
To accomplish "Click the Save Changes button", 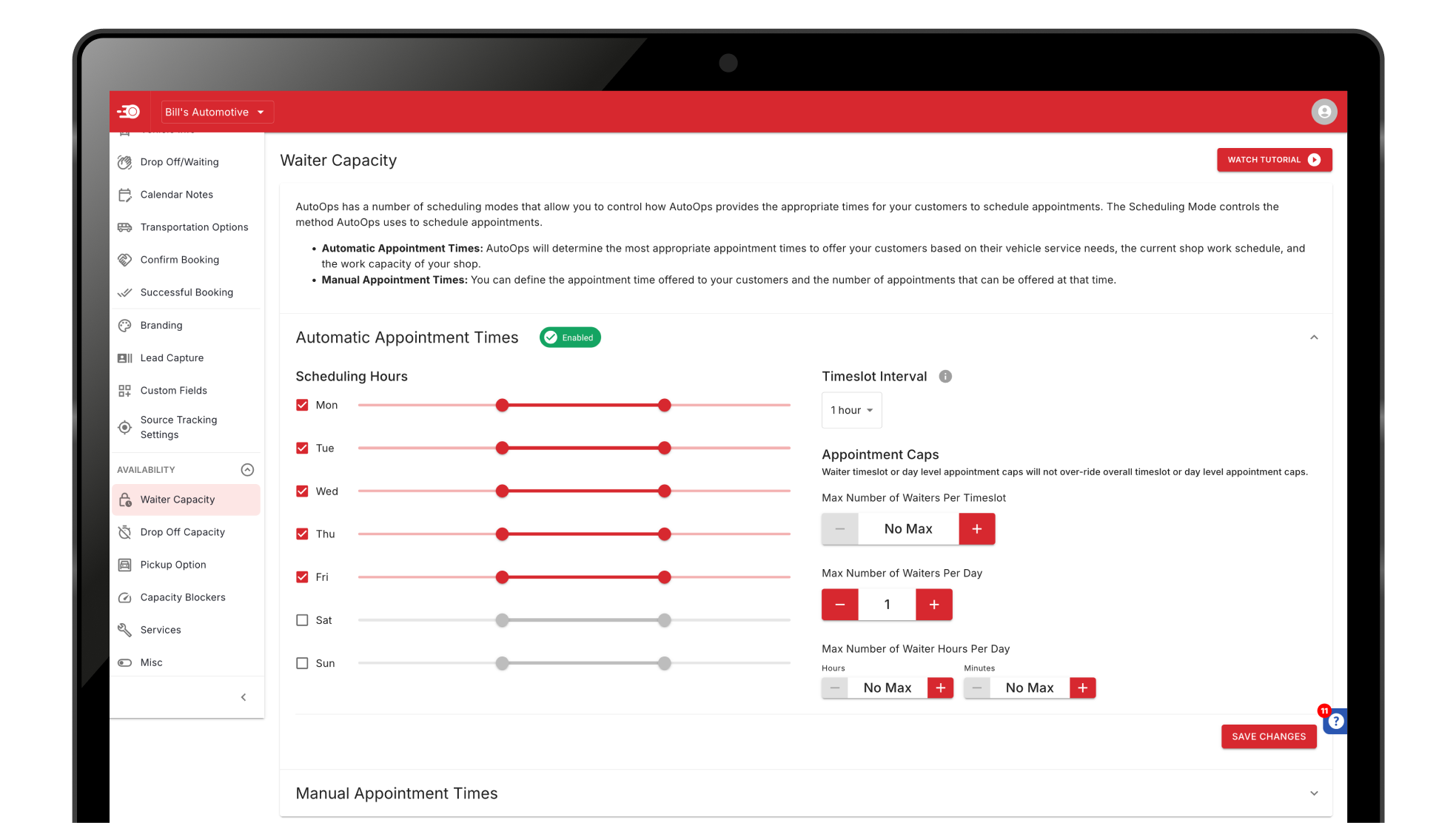I will 1269,736.
